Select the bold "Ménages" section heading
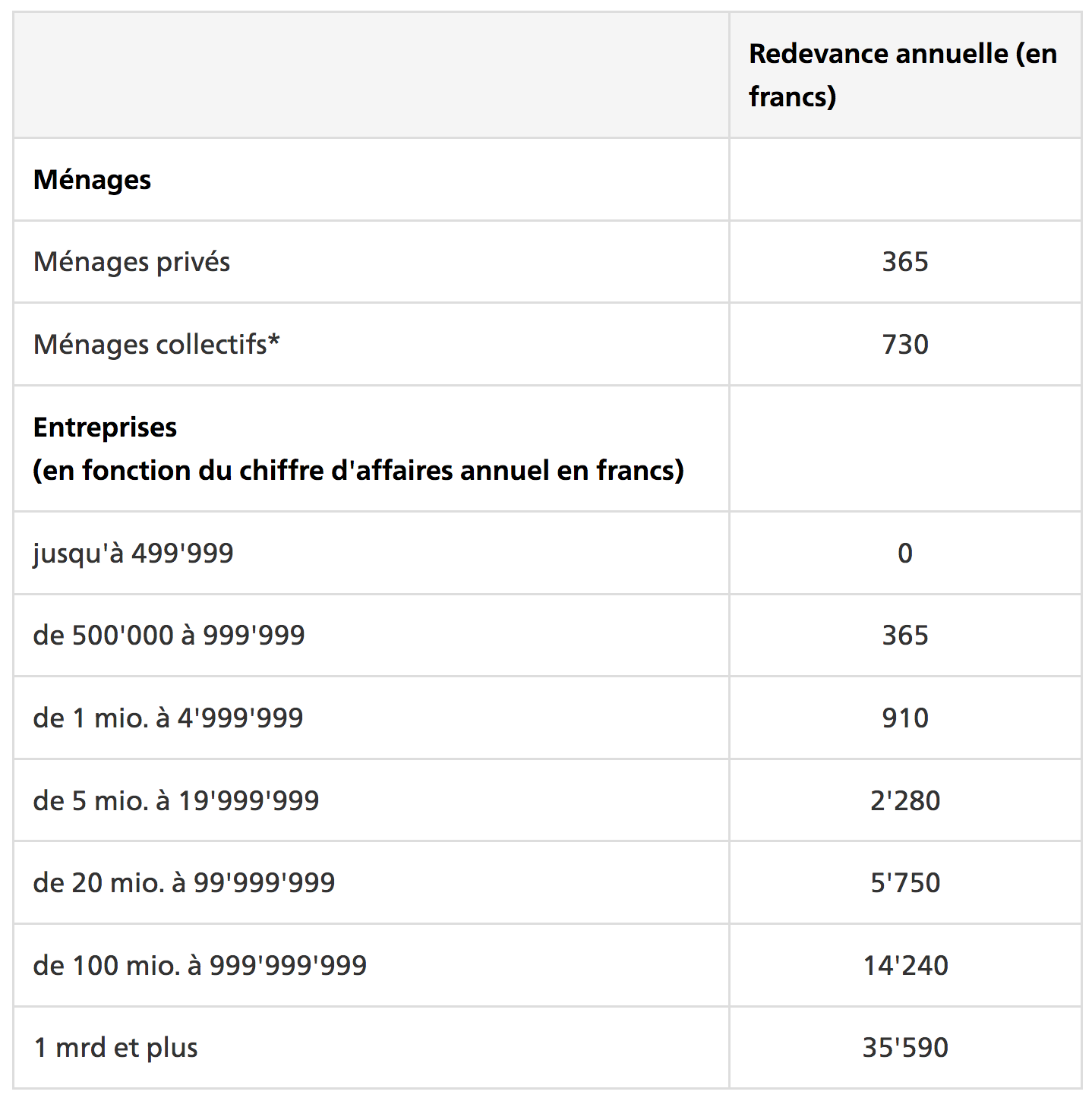Viewport: 1092px width, 1101px height. coord(92,180)
